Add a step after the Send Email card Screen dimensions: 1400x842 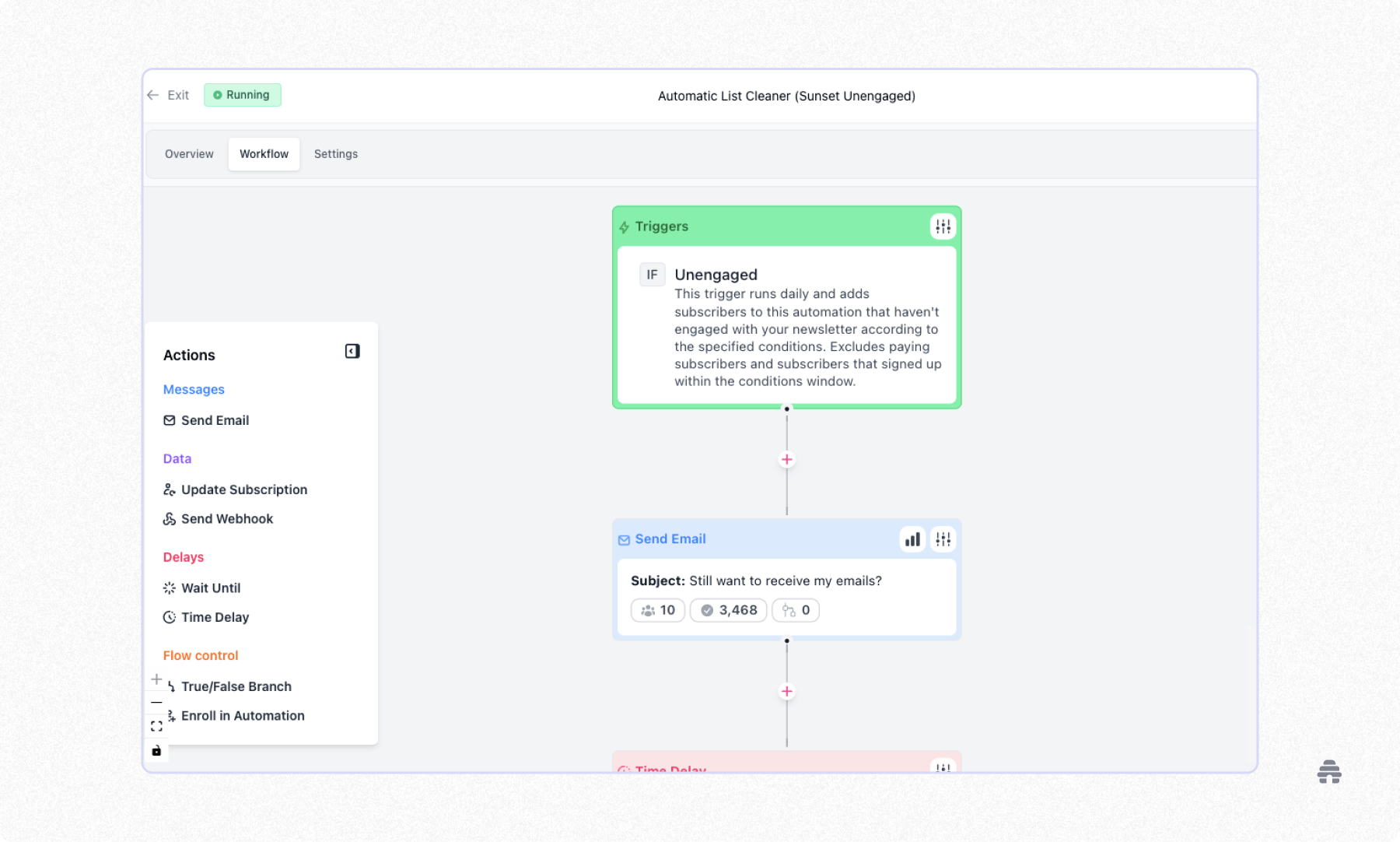pos(786,691)
